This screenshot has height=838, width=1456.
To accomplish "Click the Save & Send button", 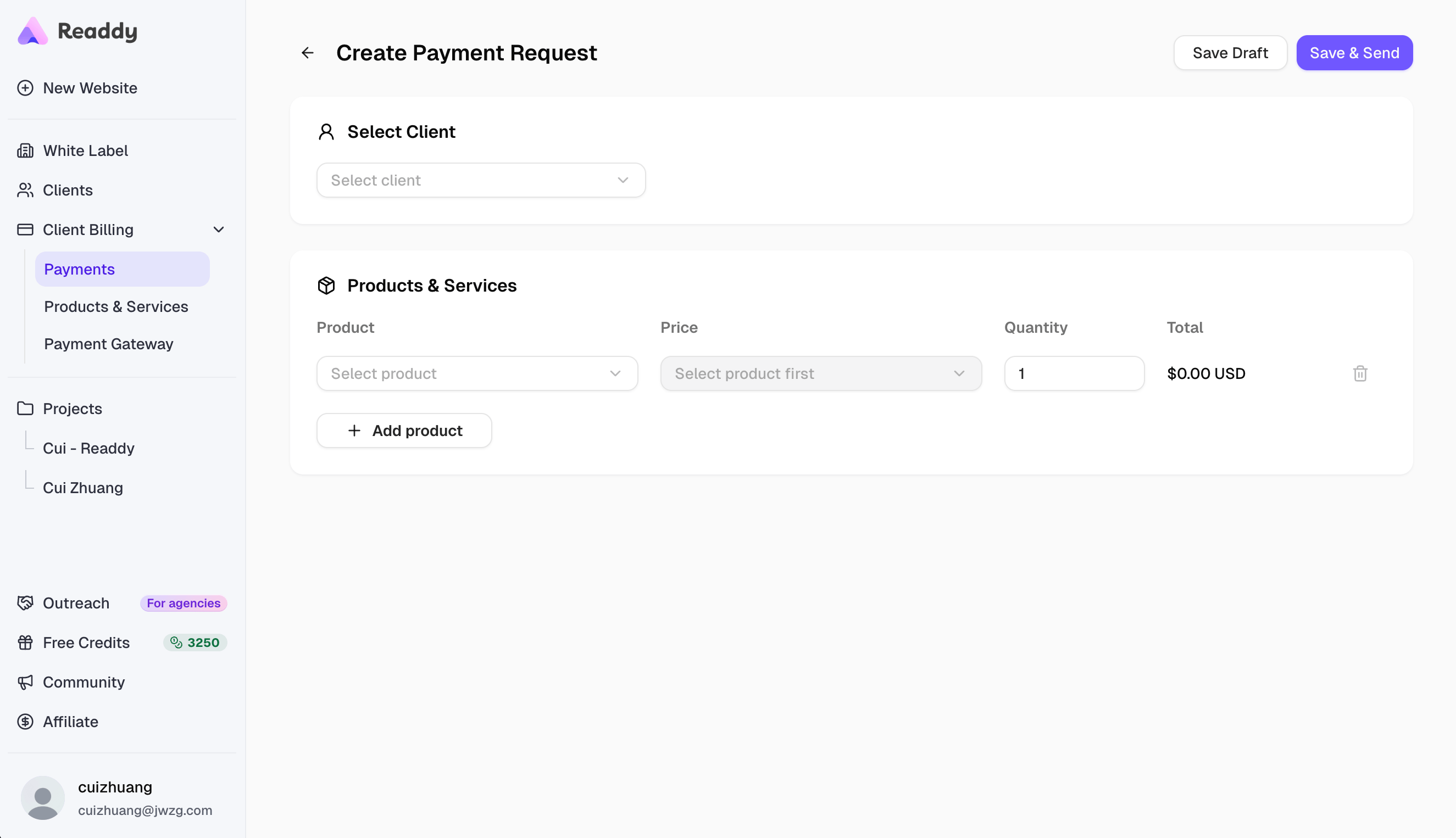I will pos(1354,53).
